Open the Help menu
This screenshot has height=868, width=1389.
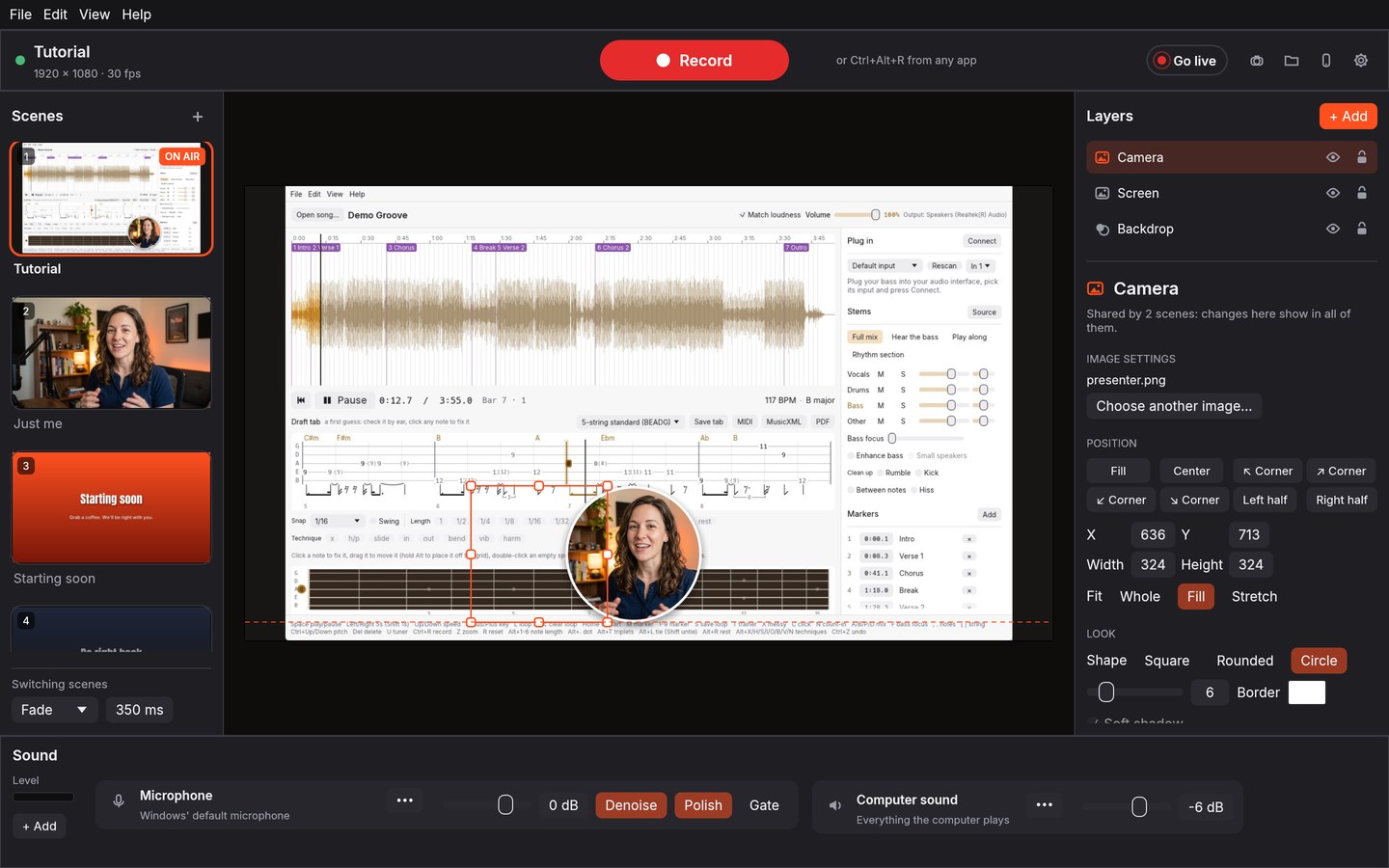click(136, 14)
